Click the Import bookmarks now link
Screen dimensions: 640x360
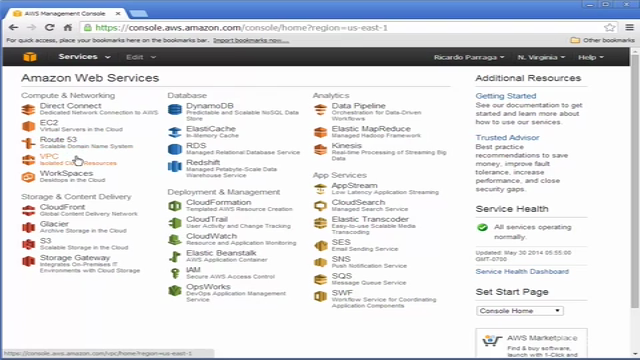tap(251, 40)
